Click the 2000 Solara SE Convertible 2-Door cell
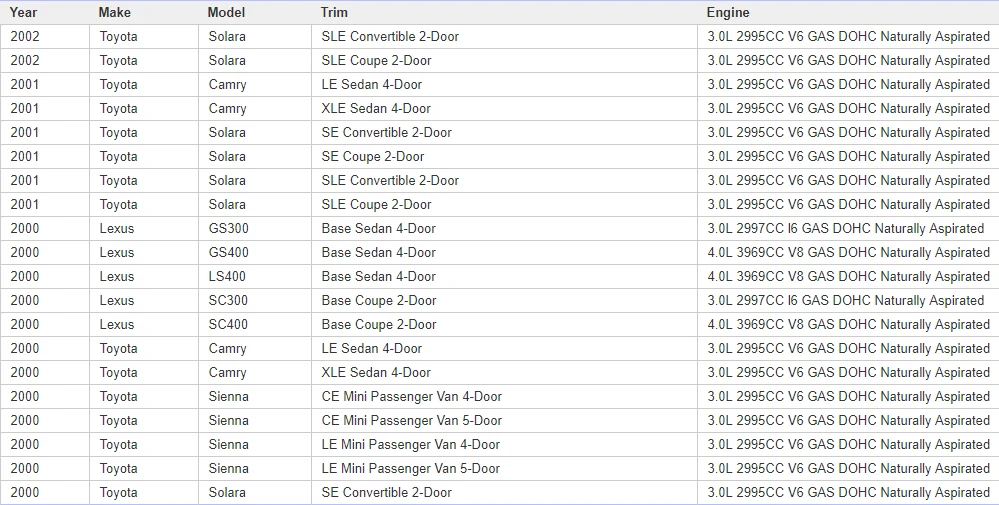Viewport: 999px width, 505px height. [x=505, y=493]
